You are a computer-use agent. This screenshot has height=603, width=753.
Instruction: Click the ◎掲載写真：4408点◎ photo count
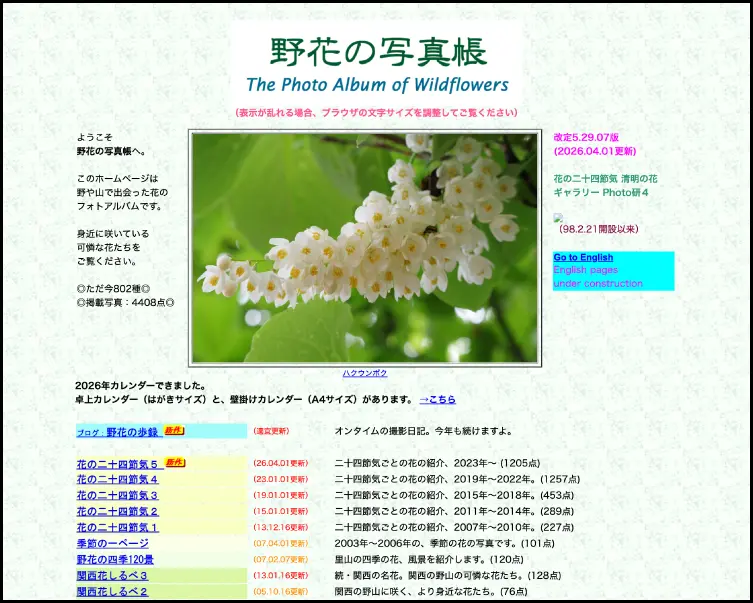(x=125, y=302)
